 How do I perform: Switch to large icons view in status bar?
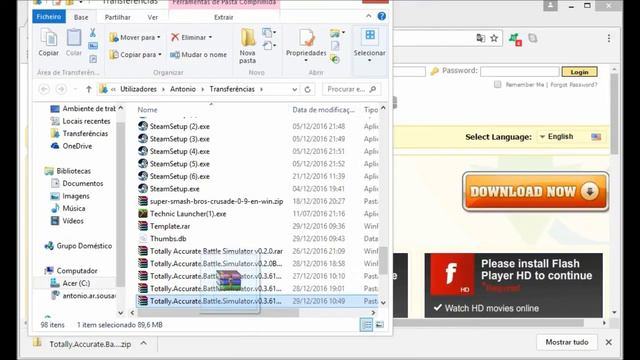(x=380, y=325)
